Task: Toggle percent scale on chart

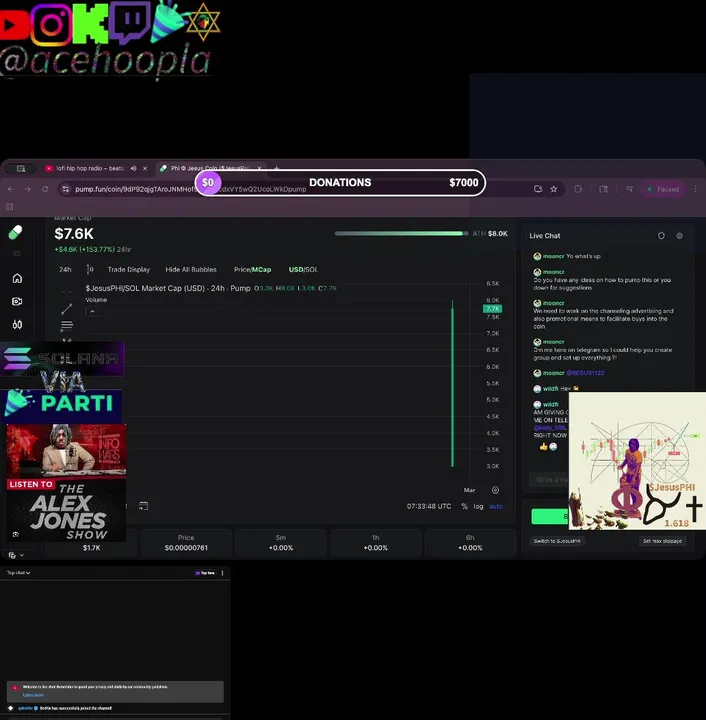Action: (x=464, y=506)
